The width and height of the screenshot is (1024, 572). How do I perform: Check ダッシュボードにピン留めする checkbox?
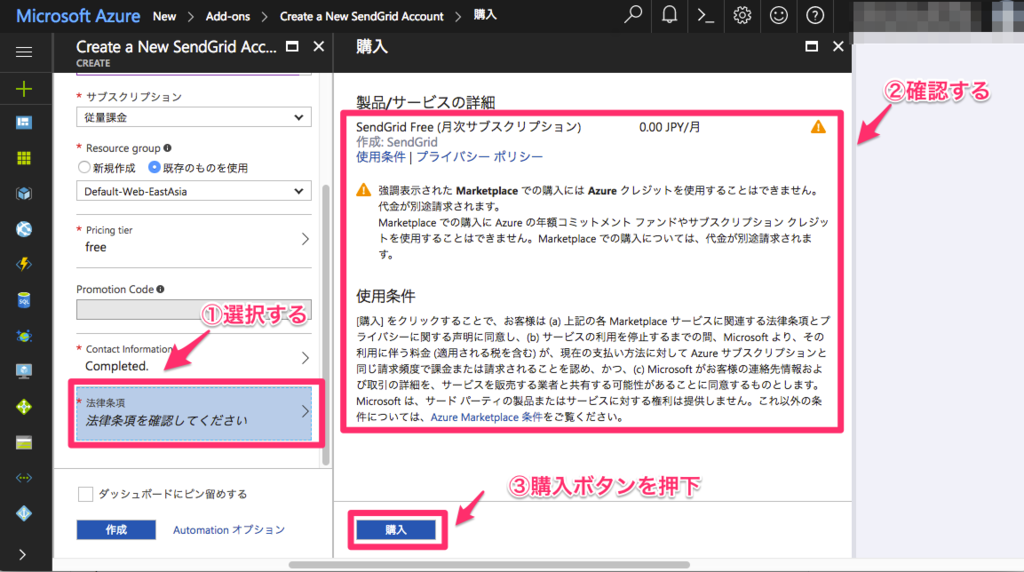85,494
